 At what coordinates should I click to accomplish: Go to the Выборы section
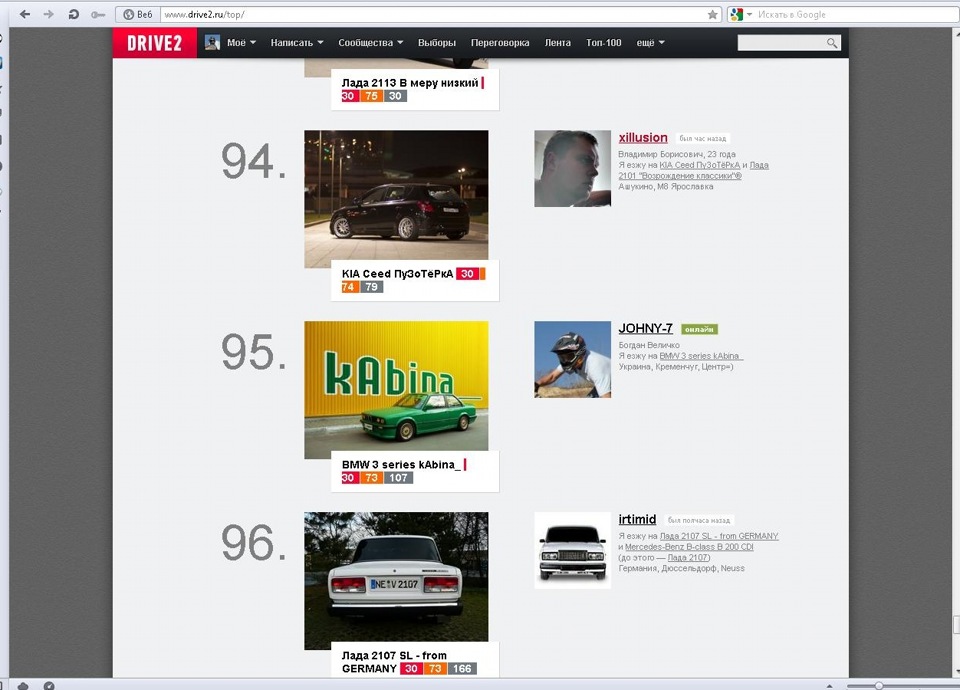[437, 43]
